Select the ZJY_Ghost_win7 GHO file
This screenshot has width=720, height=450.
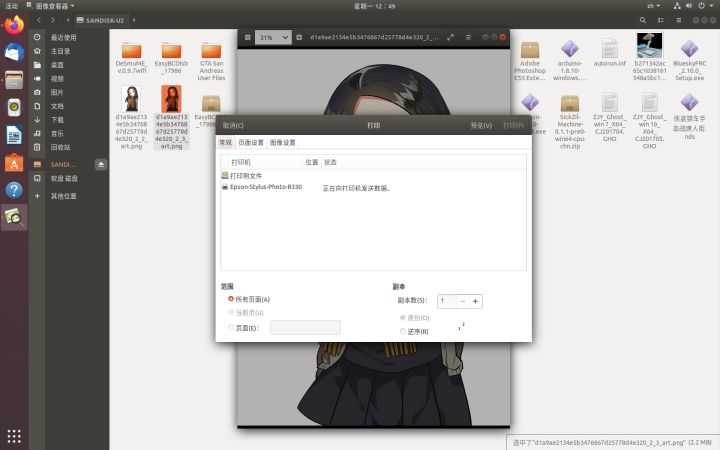609,117
